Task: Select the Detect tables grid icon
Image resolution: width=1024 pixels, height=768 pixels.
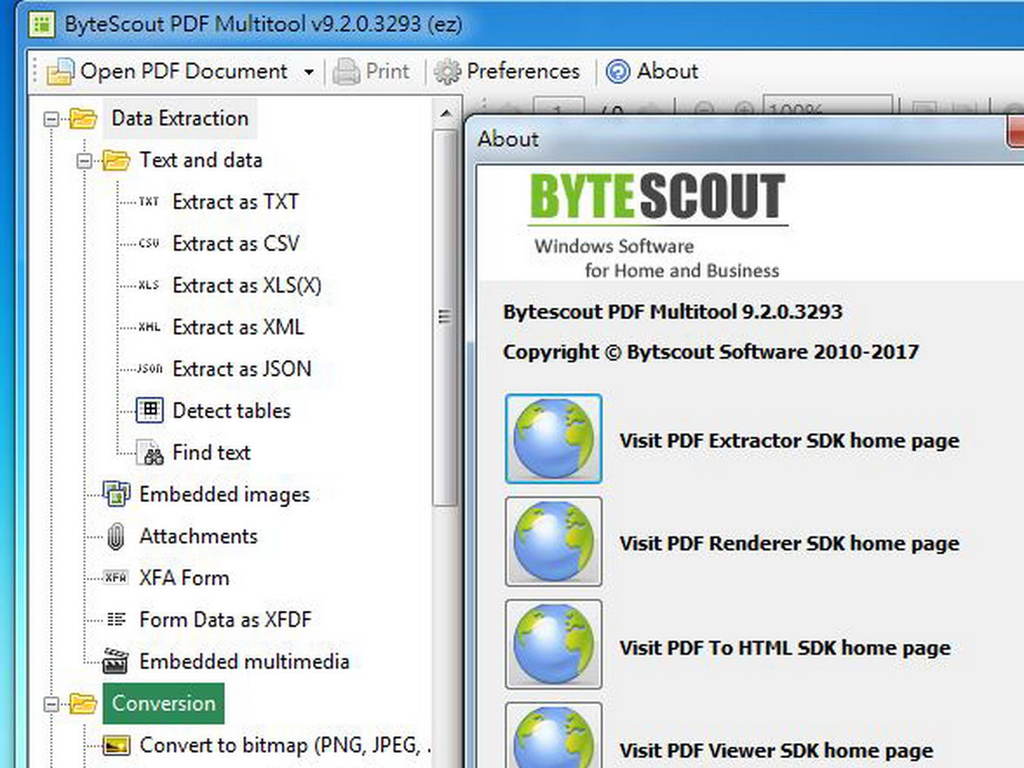Action: [150, 410]
